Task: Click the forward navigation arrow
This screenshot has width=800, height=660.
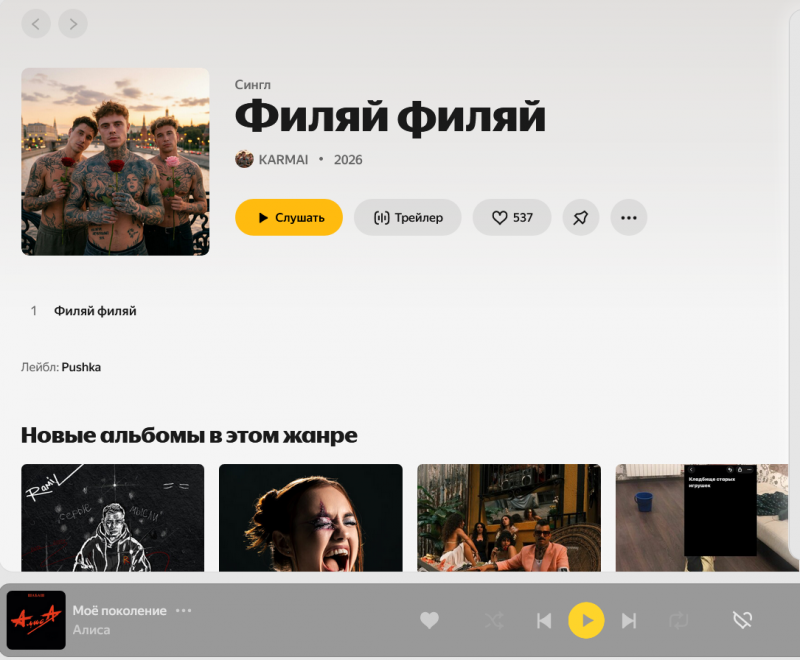Action: pos(73,24)
